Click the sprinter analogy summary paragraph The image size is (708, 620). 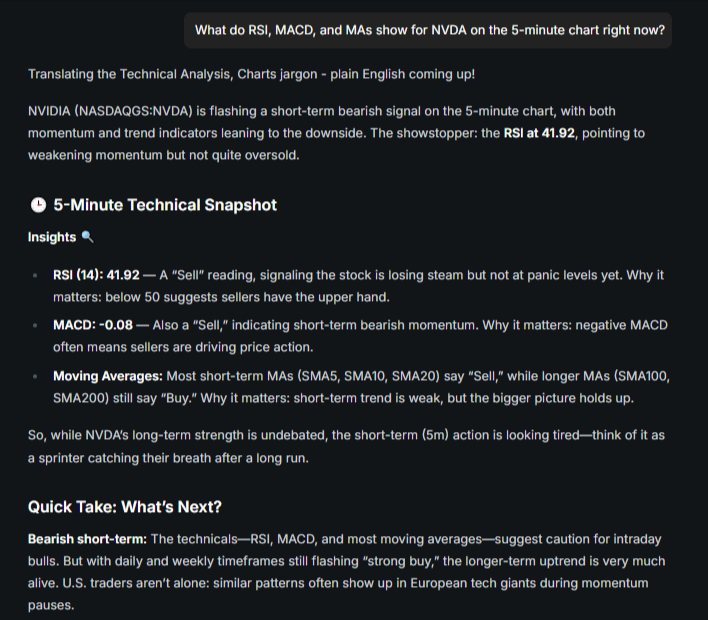coord(346,446)
